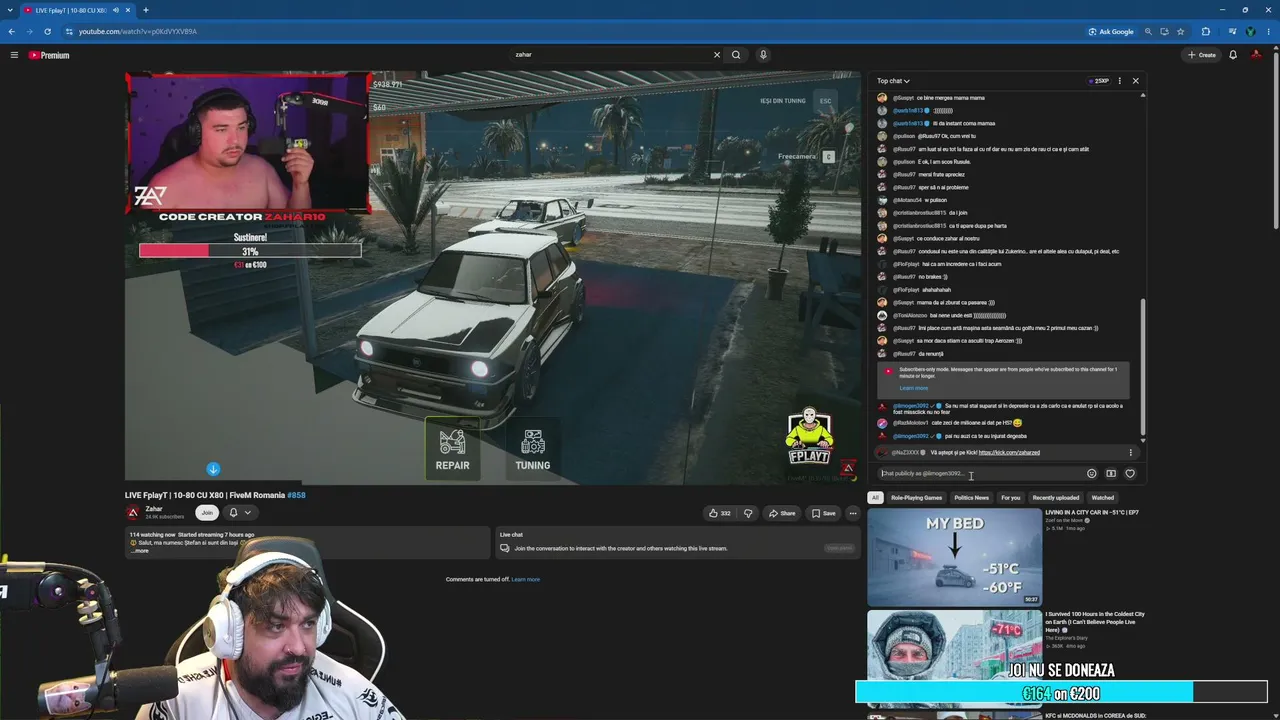The image size is (1280, 720).
Task: Click the Zahar channel name
Action: pyautogui.click(x=154, y=509)
